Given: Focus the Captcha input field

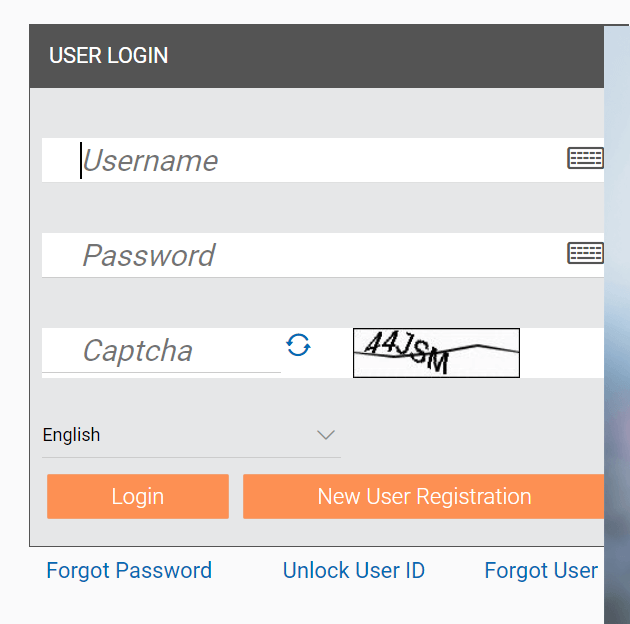Looking at the screenshot, I should [161, 351].
